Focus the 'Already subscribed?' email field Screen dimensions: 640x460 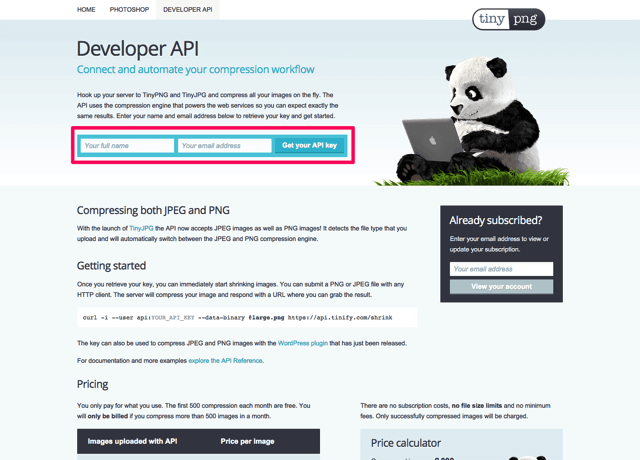click(x=501, y=269)
